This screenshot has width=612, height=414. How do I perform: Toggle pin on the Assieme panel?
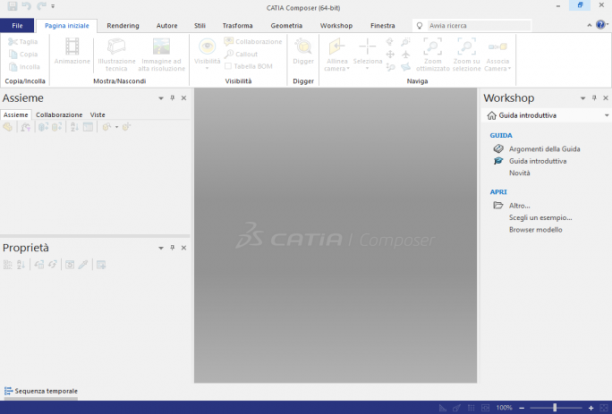click(172, 98)
